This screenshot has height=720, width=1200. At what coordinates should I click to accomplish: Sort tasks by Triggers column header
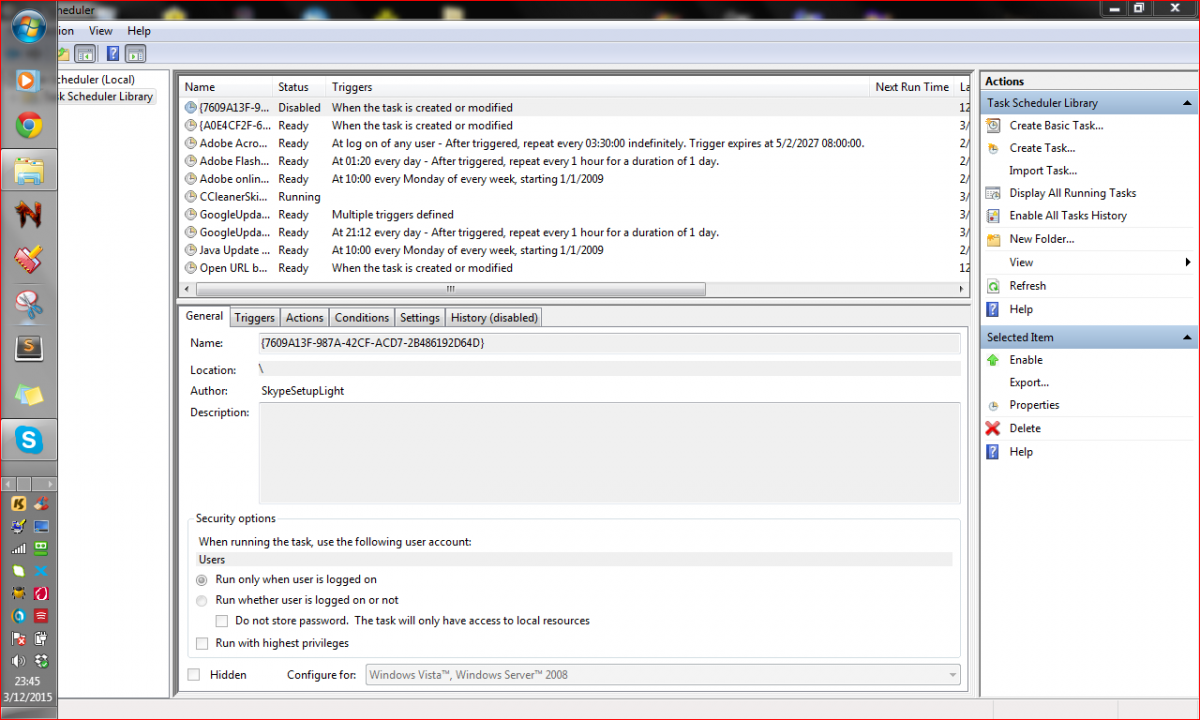598,87
